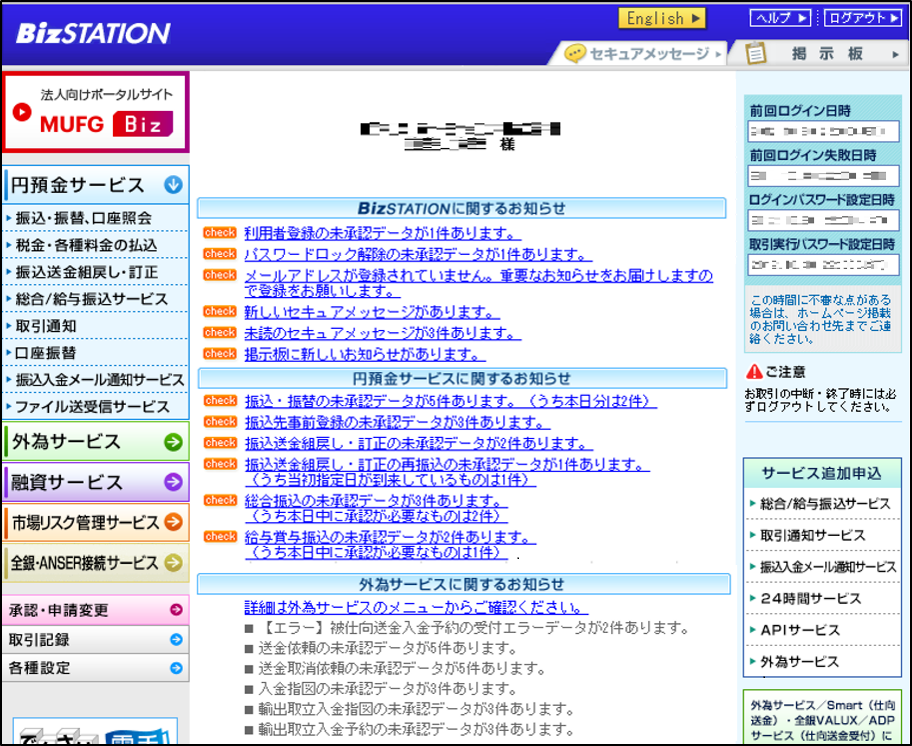Click the ログアウト logout button
This screenshot has width=912, height=746.
[863, 18]
